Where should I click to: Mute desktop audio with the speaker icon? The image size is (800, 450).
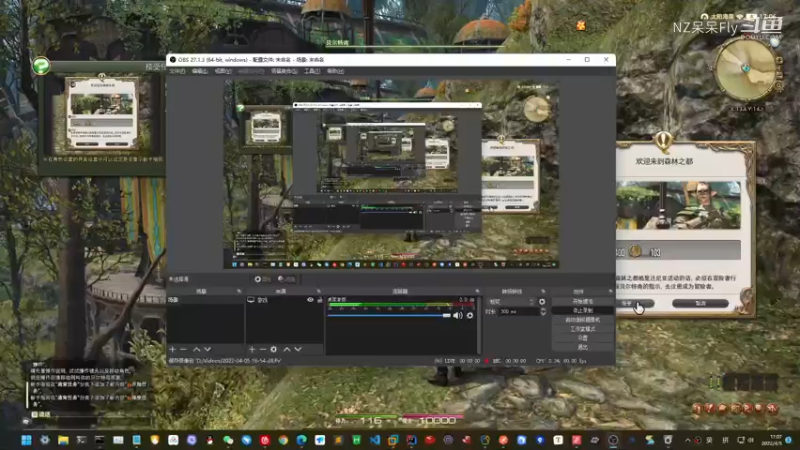(458, 316)
